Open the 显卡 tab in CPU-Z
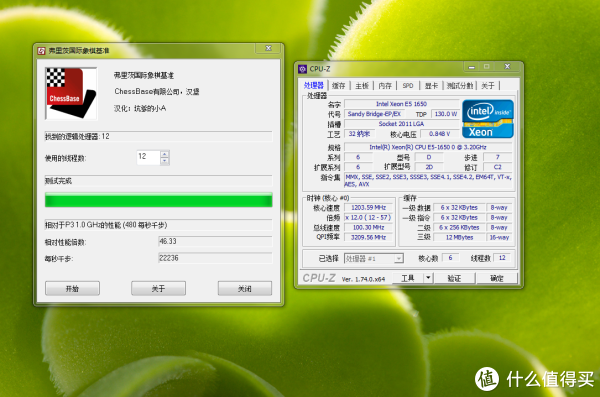The height and width of the screenshot is (397, 600). (431, 86)
